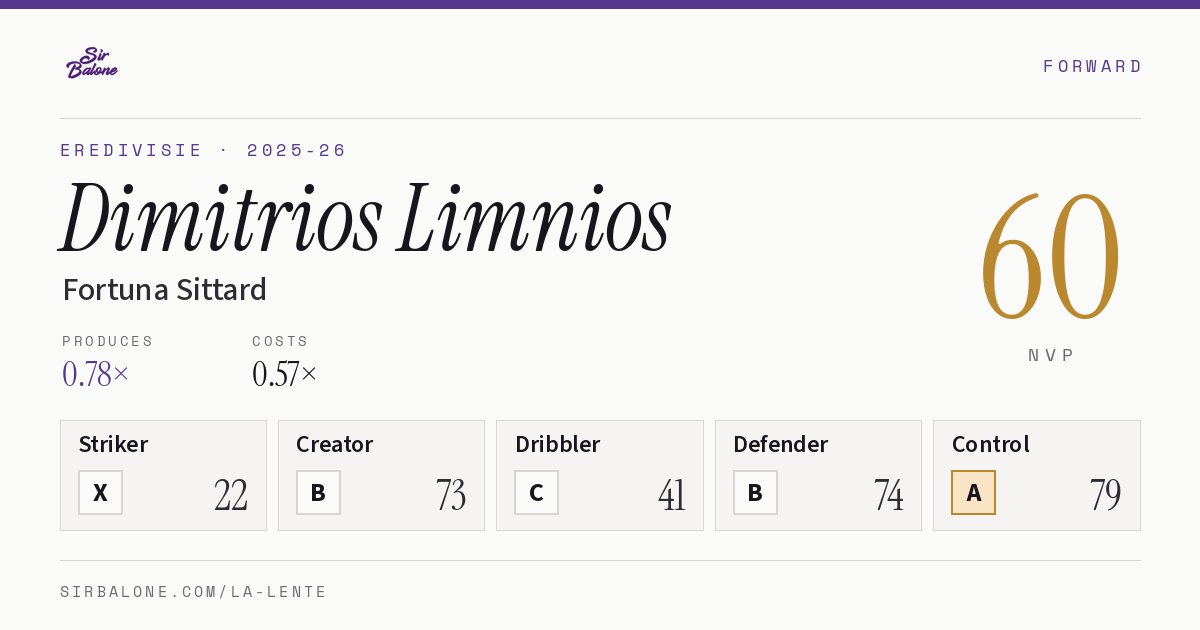Open the sirbalone.com/la-lente link
The width and height of the screenshot is (1200, 630).
point(194,592)
